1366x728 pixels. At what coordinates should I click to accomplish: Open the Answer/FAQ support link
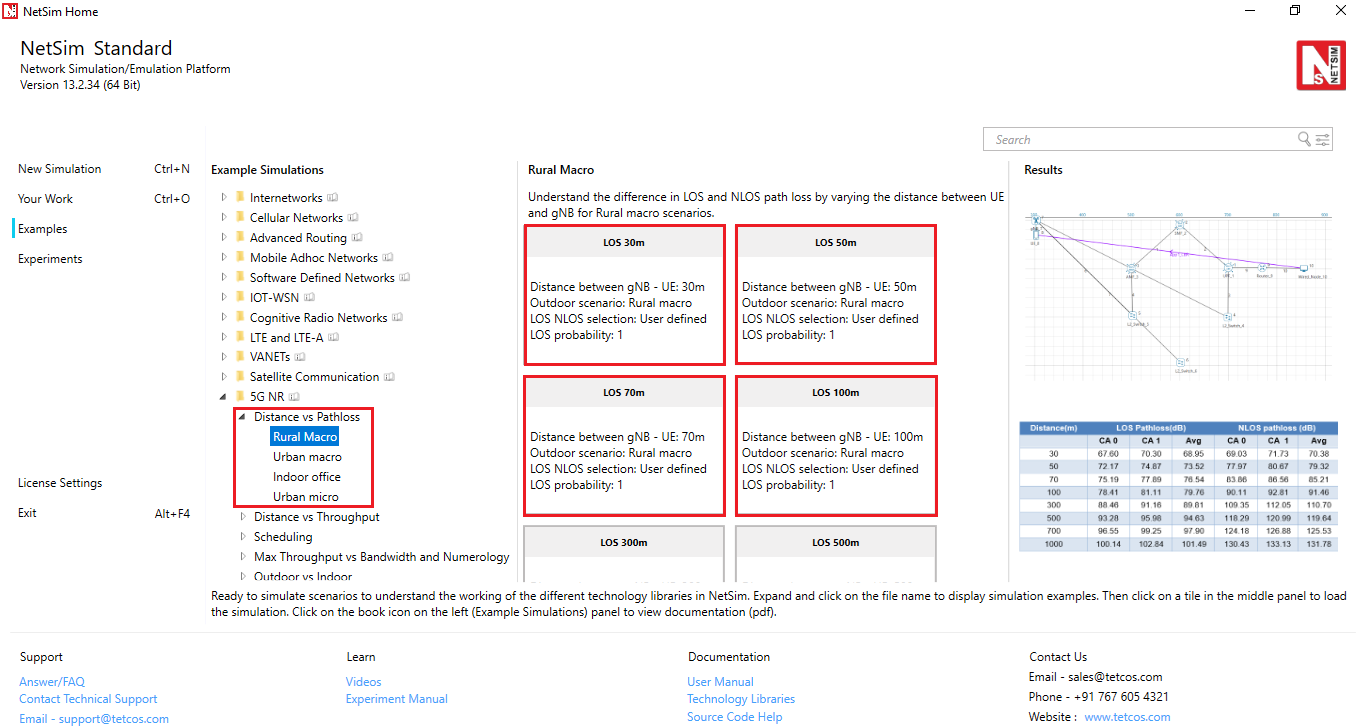point(52,682)
